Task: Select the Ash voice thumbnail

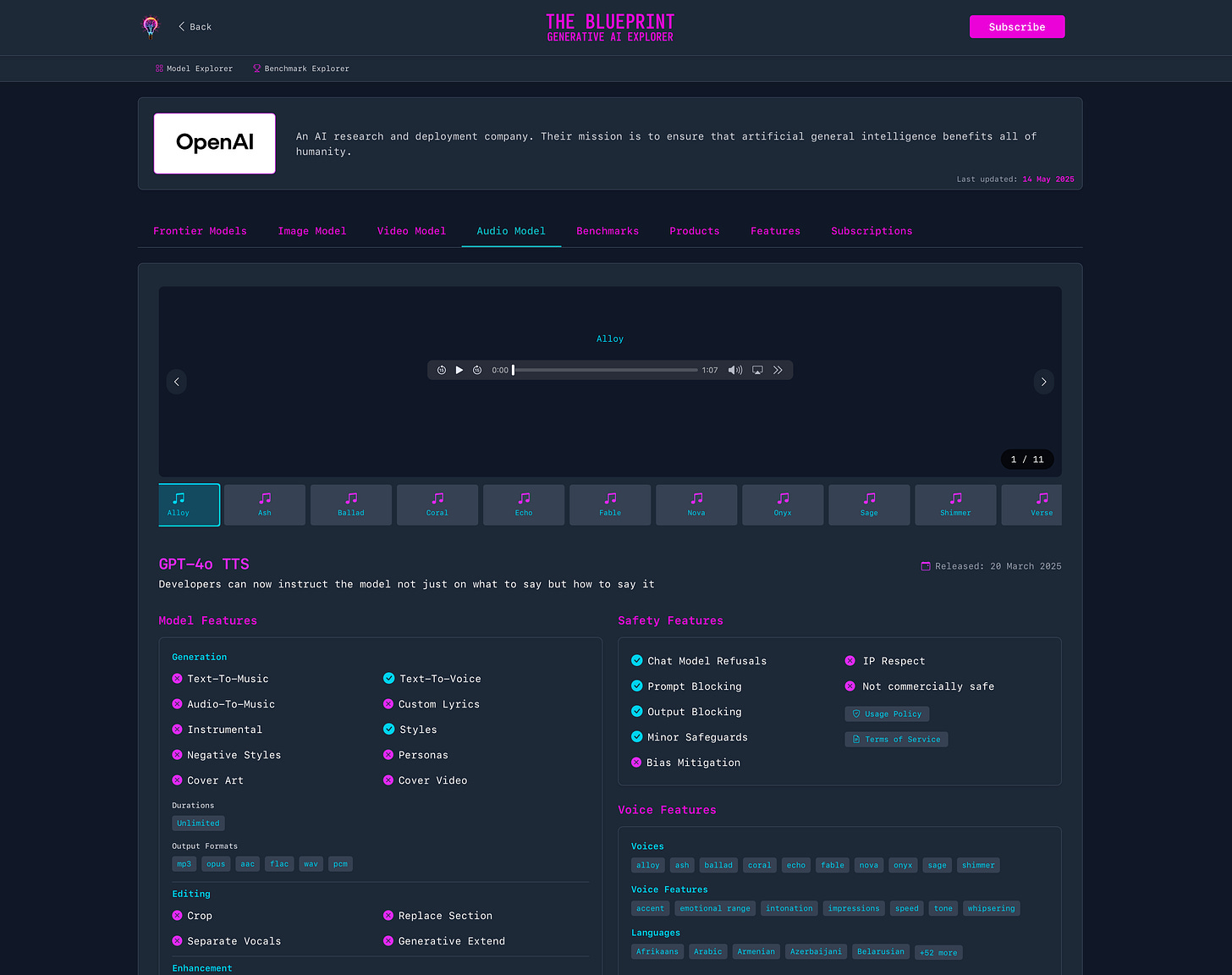Action: (265, 504)
